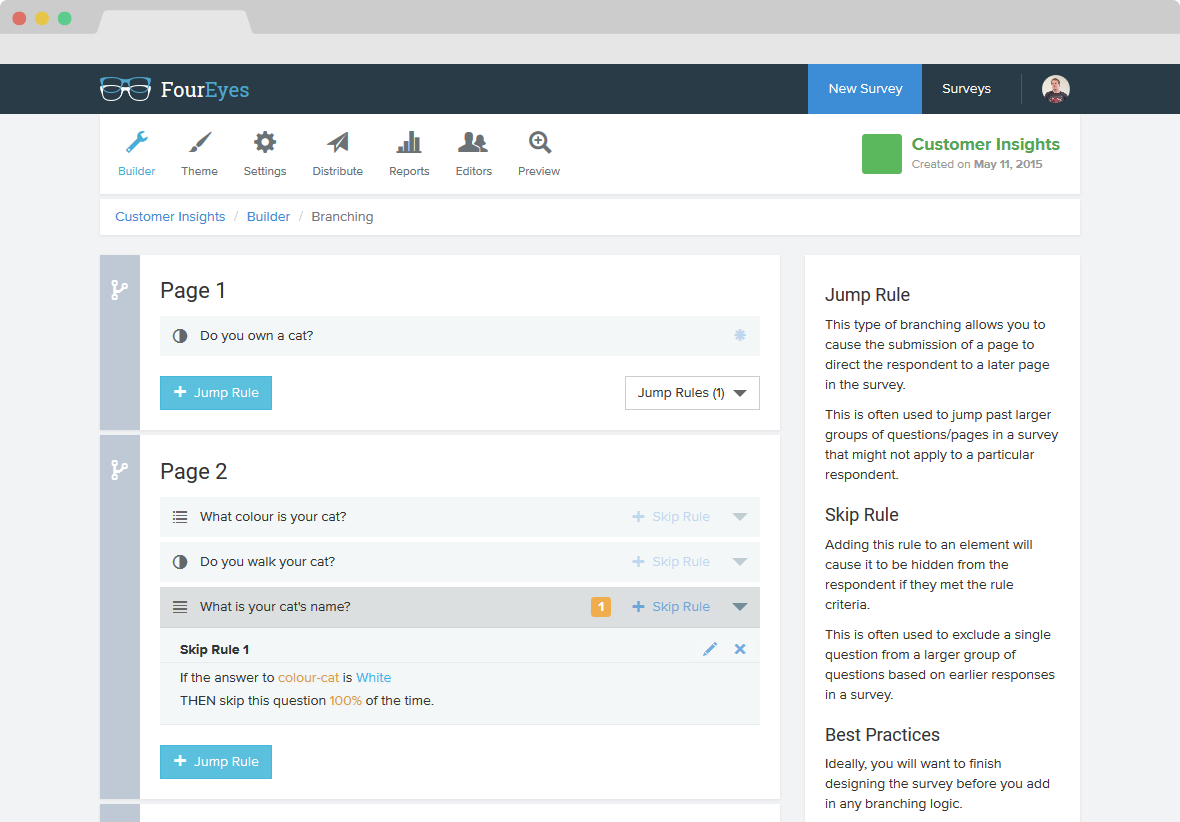Open the Surveys menu item
This screenshot has height=822, width=1180.
click(x=966, y=89)
